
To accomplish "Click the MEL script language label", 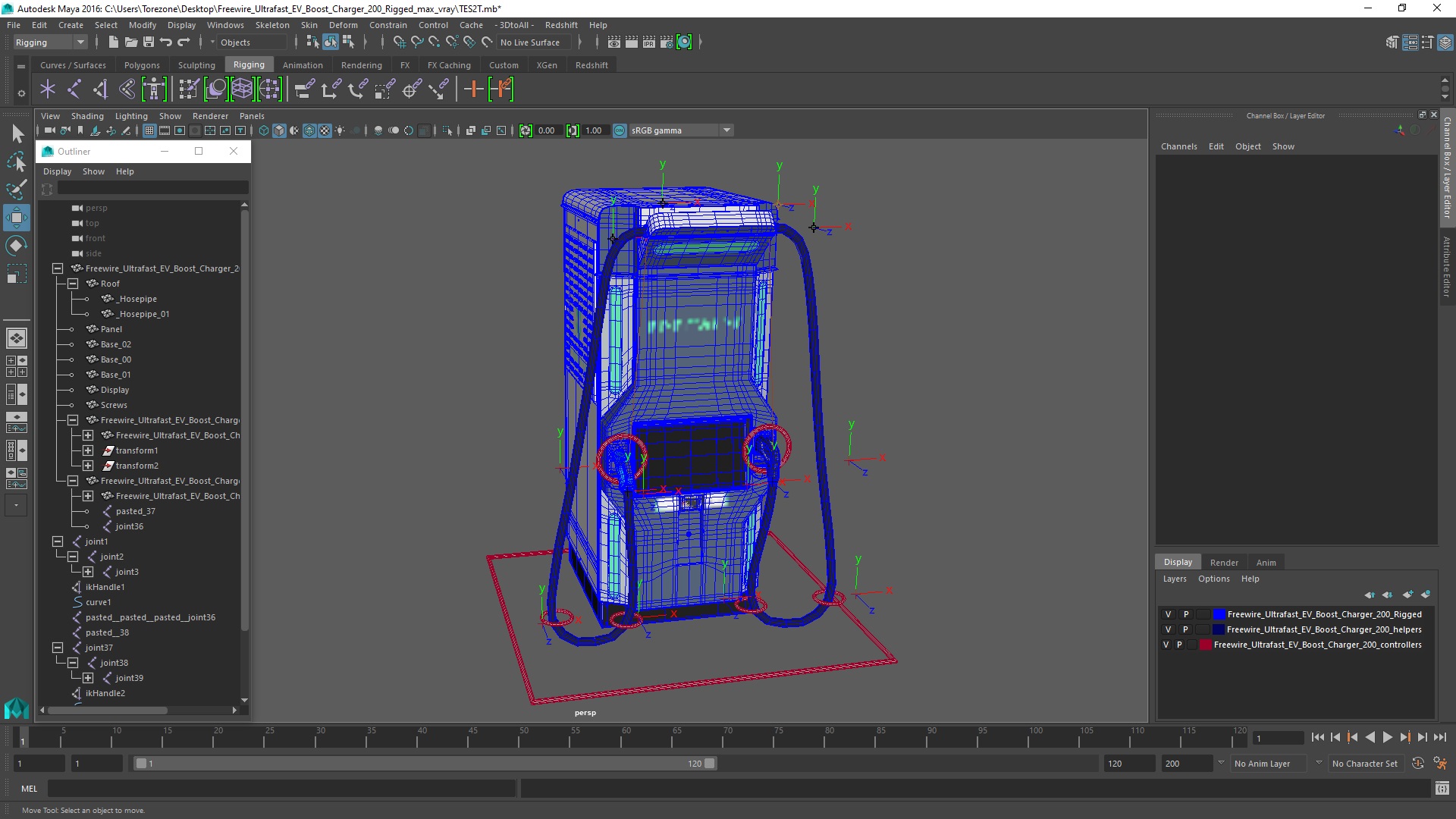I will coord(29,789).
